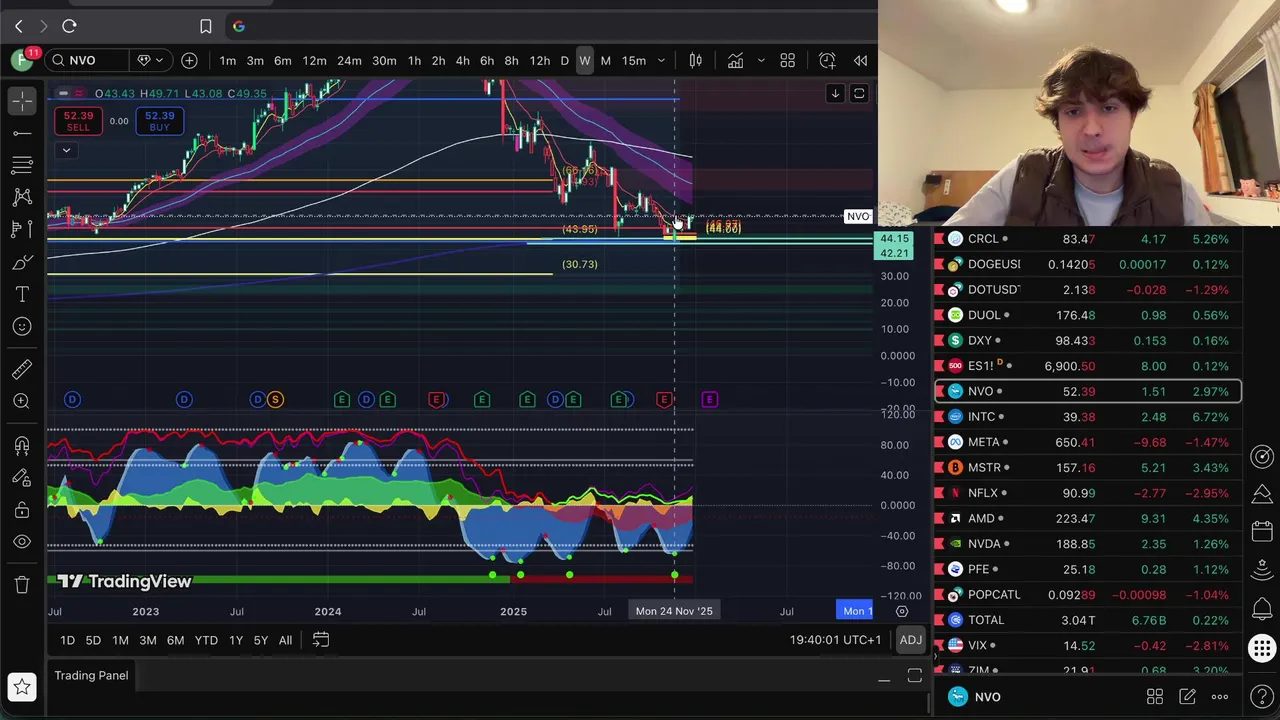Open the emoji icons tool

coord(22,326)
